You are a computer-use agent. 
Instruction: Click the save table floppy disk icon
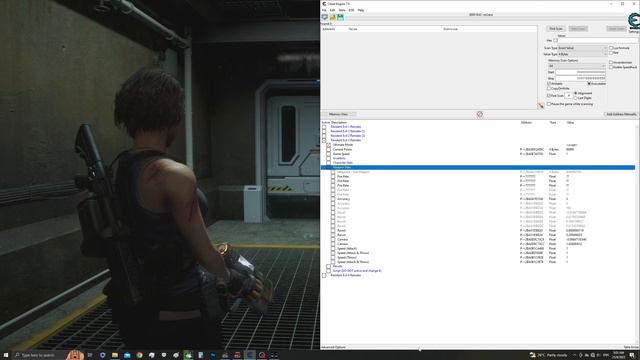pyautogui.click(x=340, y=17)
